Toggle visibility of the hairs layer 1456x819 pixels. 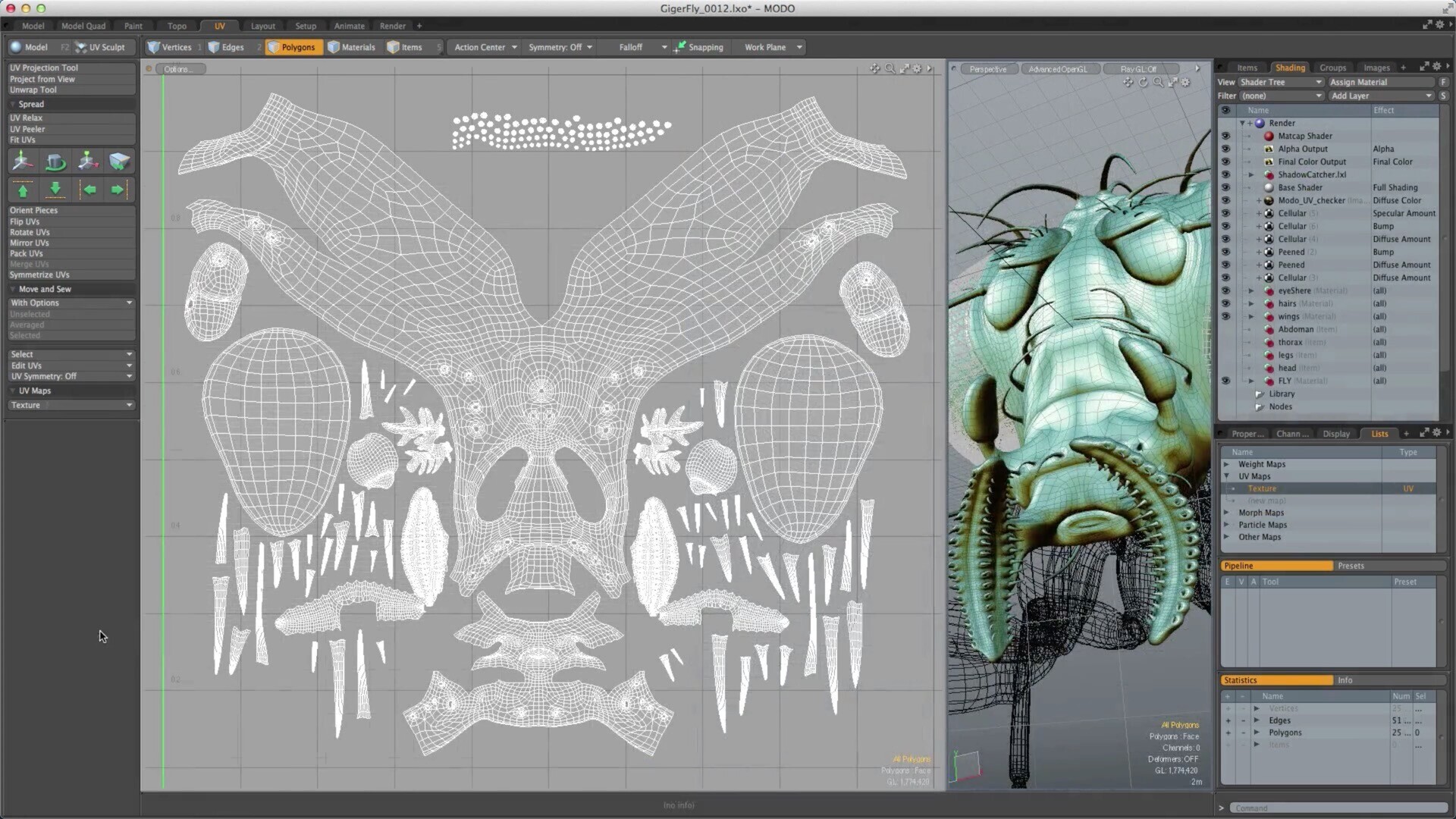click(1224, 303)
